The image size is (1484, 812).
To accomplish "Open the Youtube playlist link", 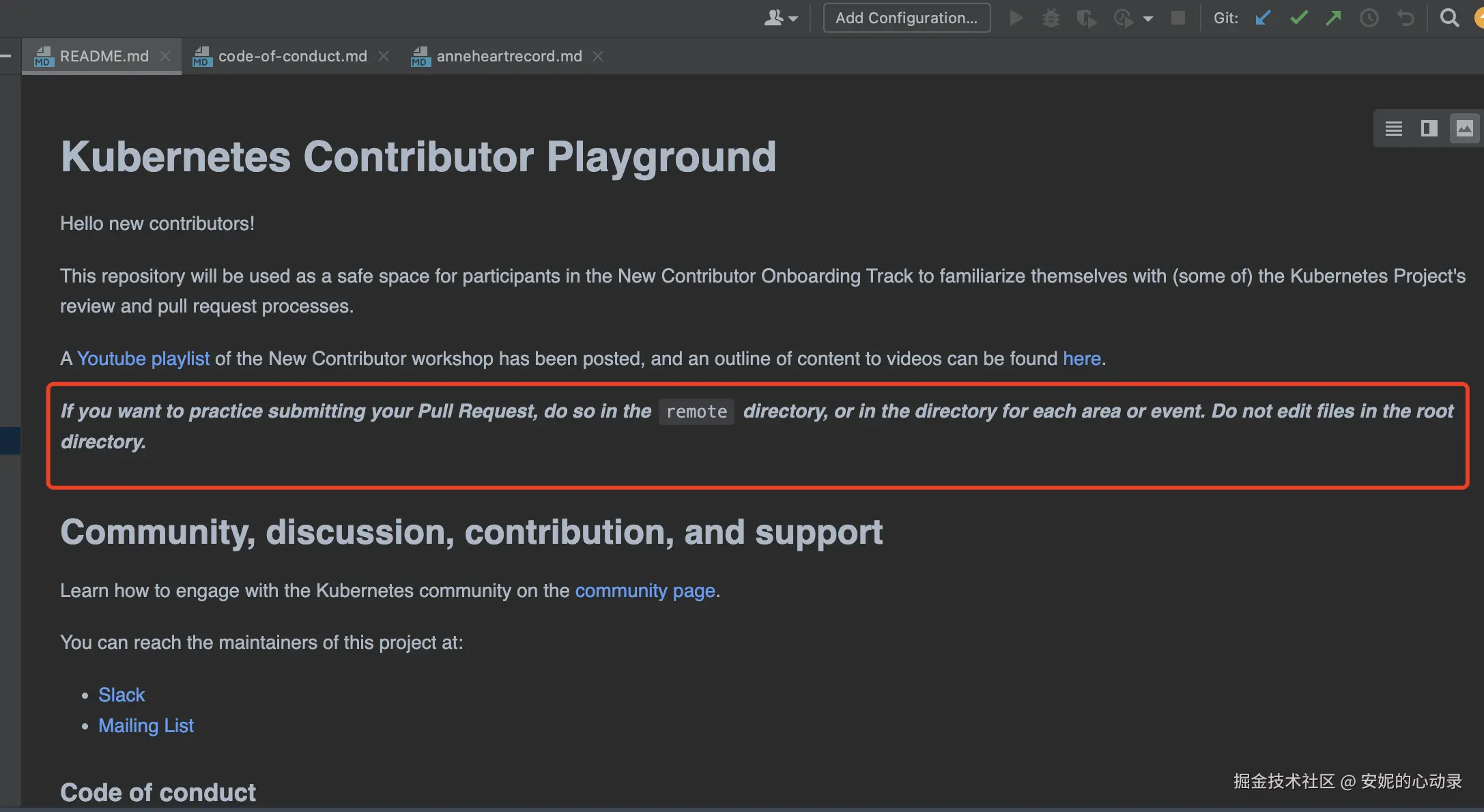I will tap(143, 358).
